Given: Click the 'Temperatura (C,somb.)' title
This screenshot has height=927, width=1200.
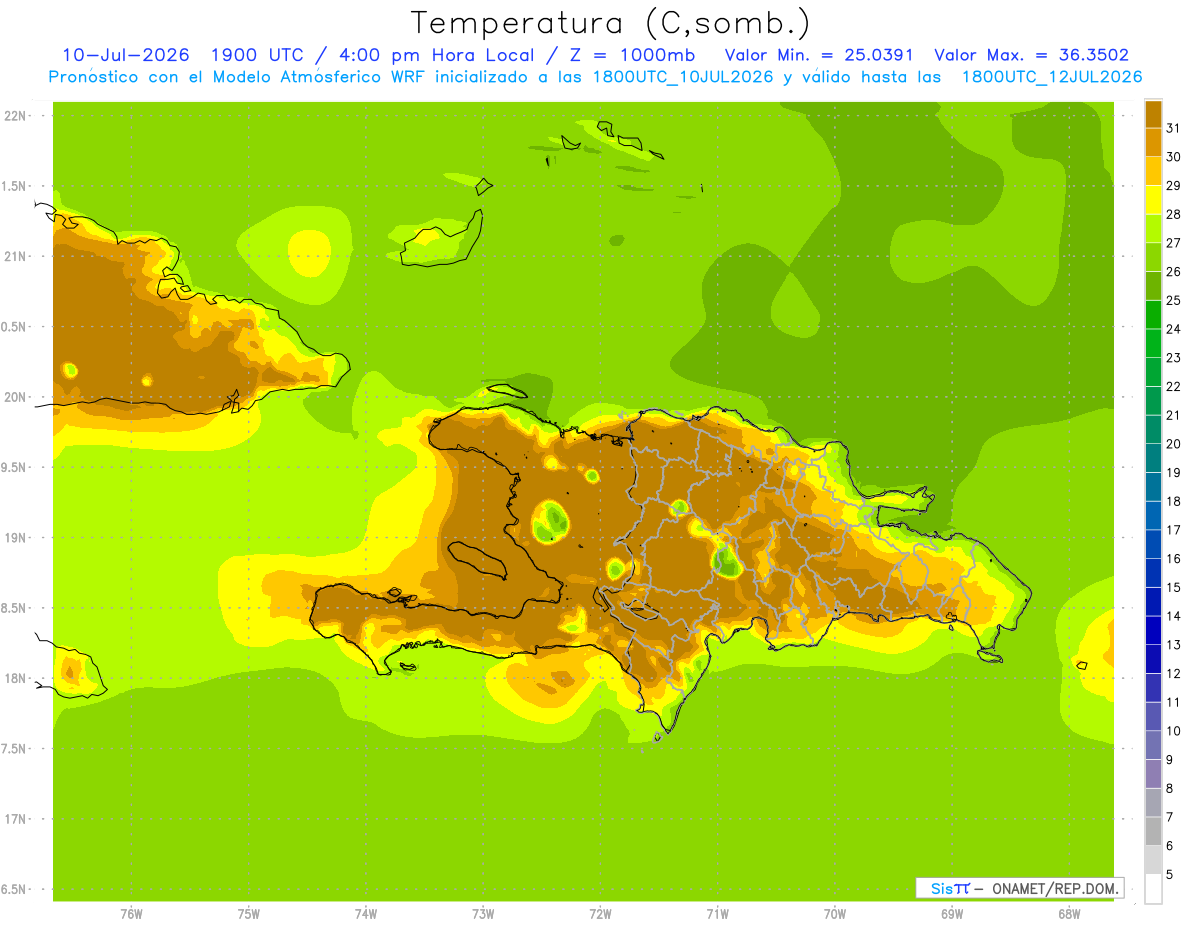Looking at the screenshot, I should click(x=610, y=23).
